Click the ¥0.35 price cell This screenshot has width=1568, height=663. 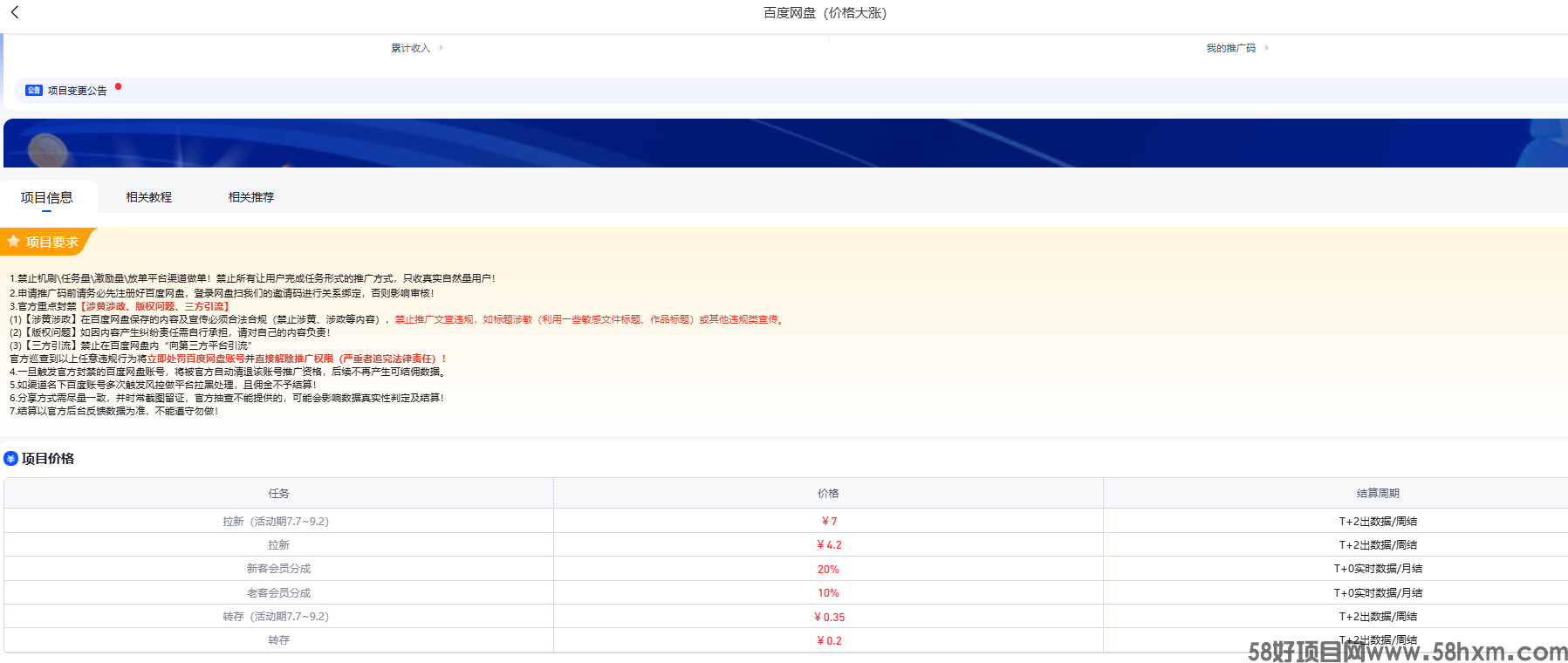pyautogui.click(x=829, y=617)
